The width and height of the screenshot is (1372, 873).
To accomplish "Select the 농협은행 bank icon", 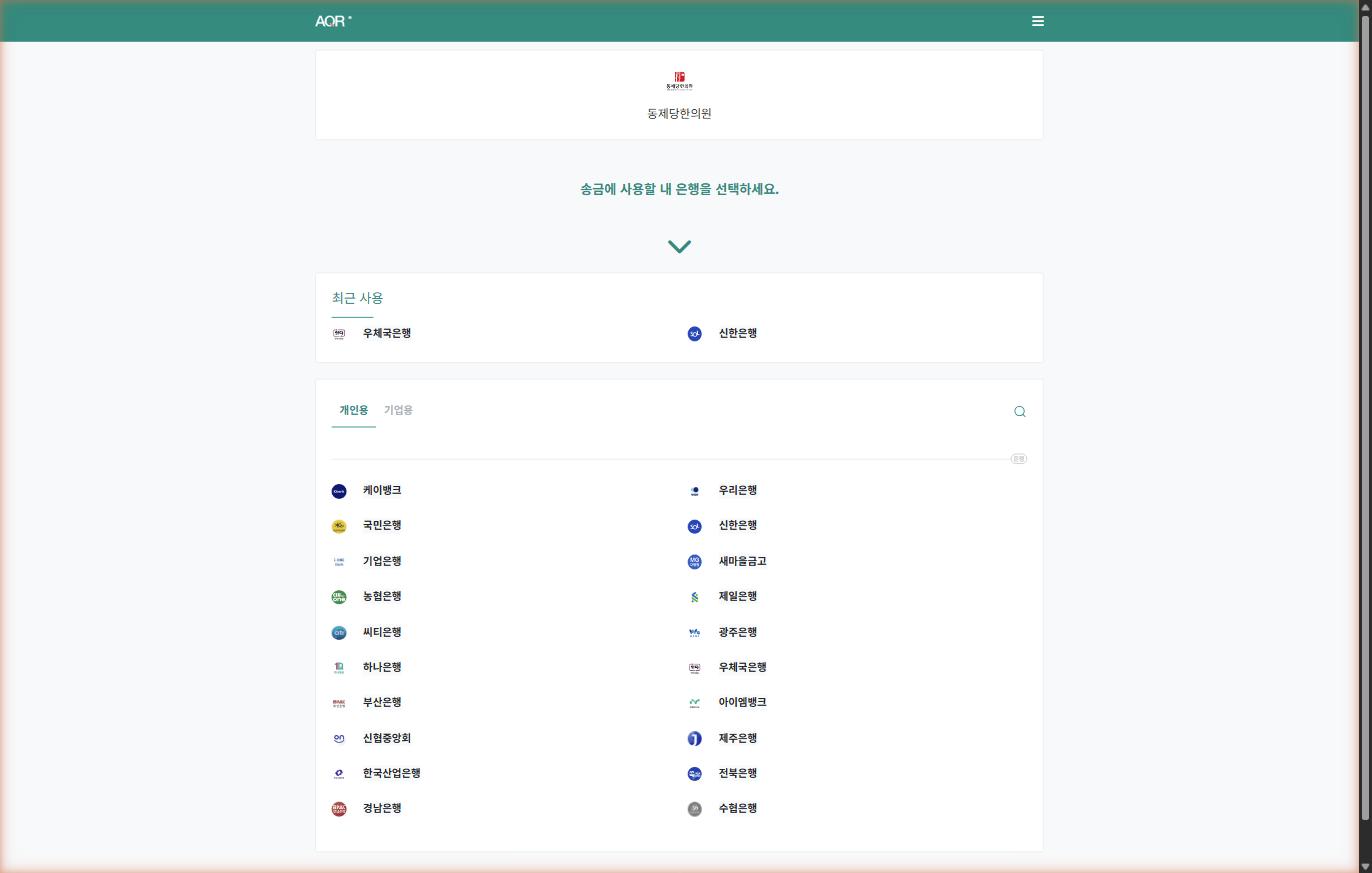I will pyautogui.click(x=340, y=596).
